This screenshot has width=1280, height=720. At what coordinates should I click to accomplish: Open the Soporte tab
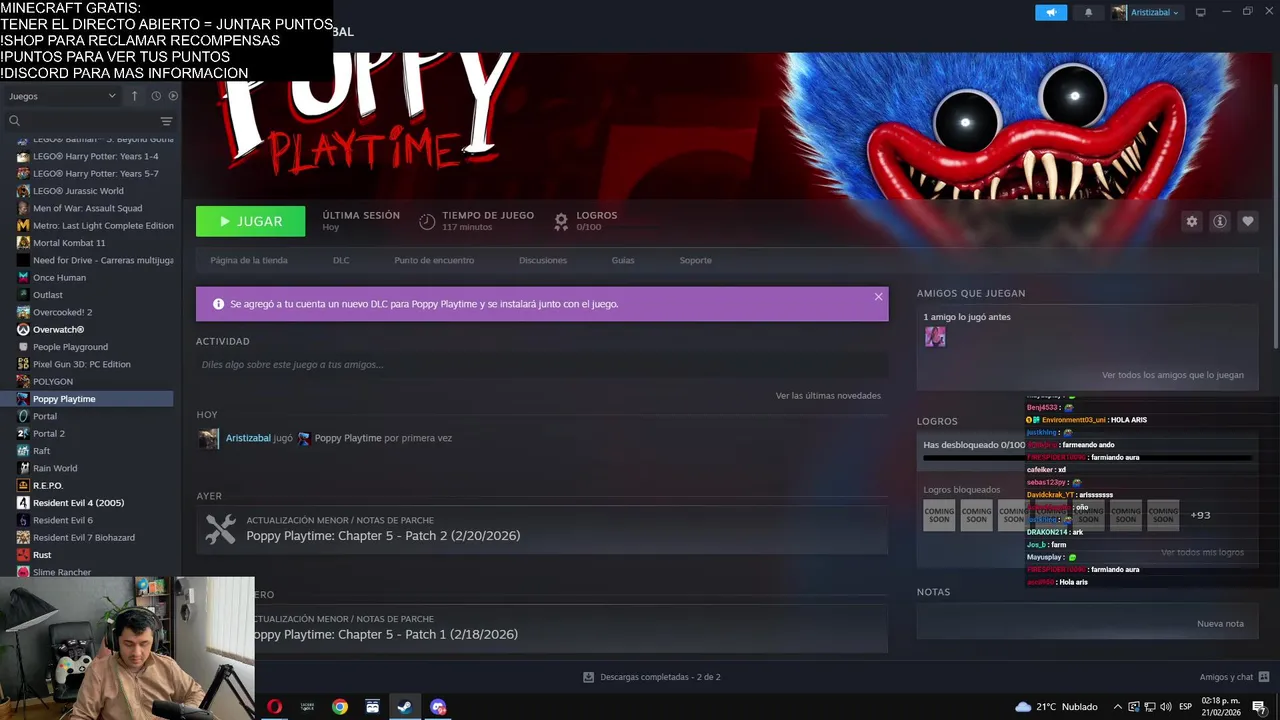(695, 260)
